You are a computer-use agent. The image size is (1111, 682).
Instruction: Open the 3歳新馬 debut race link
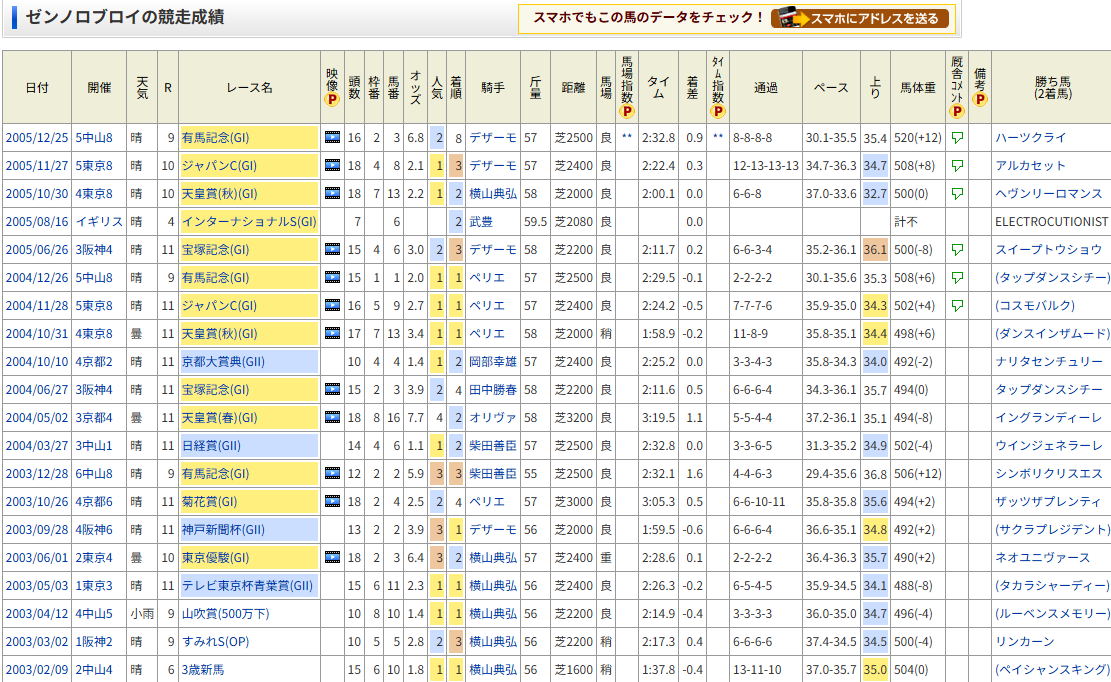(x=205, y=670)
